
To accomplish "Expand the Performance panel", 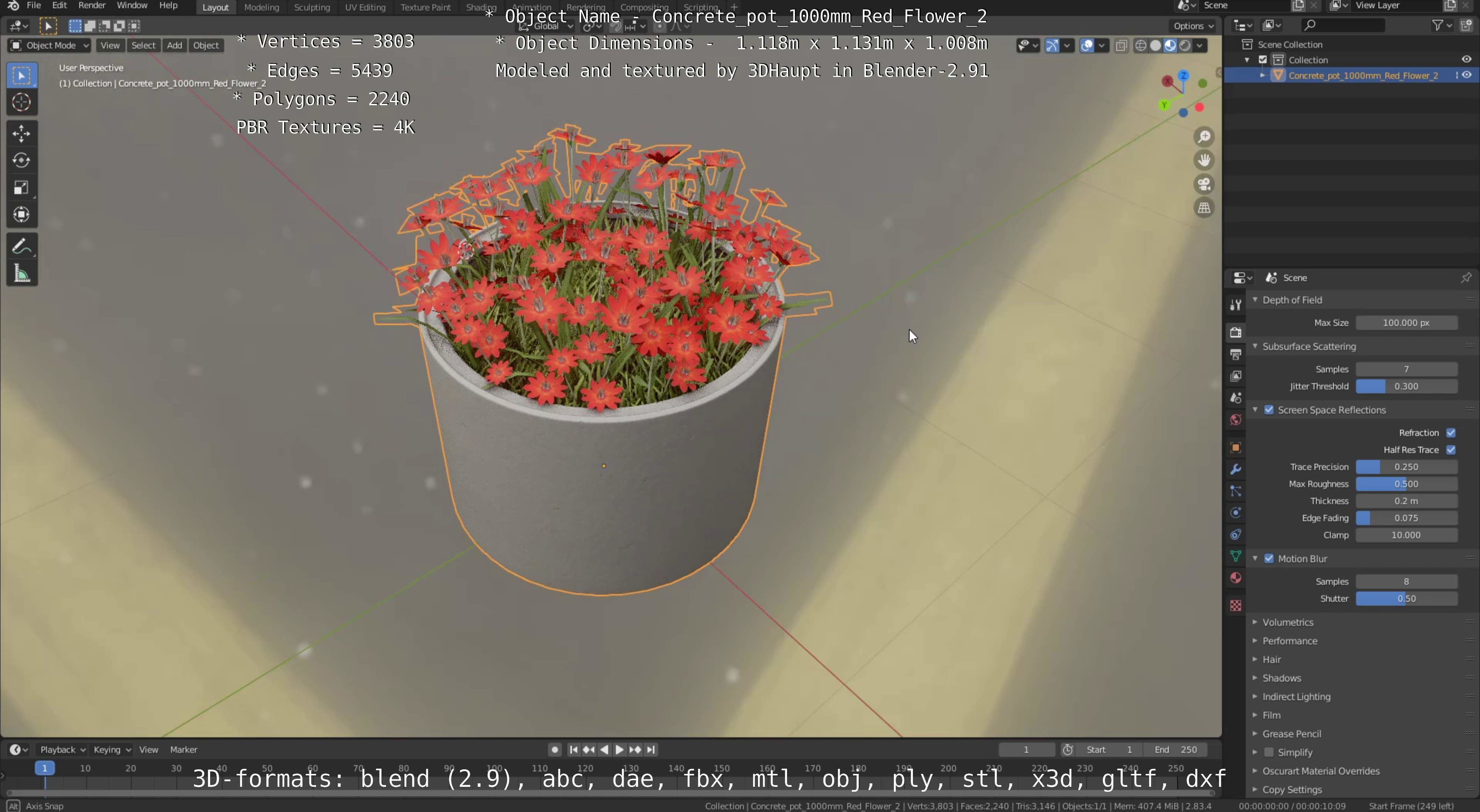I will pyautogui.click(x=1255, y=640).
